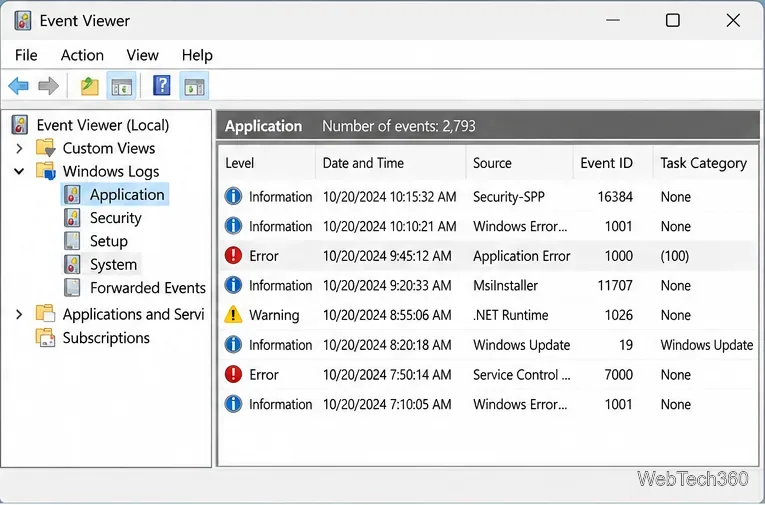
Task: Click Event ID 16384 cell
Action: (615, 197)
